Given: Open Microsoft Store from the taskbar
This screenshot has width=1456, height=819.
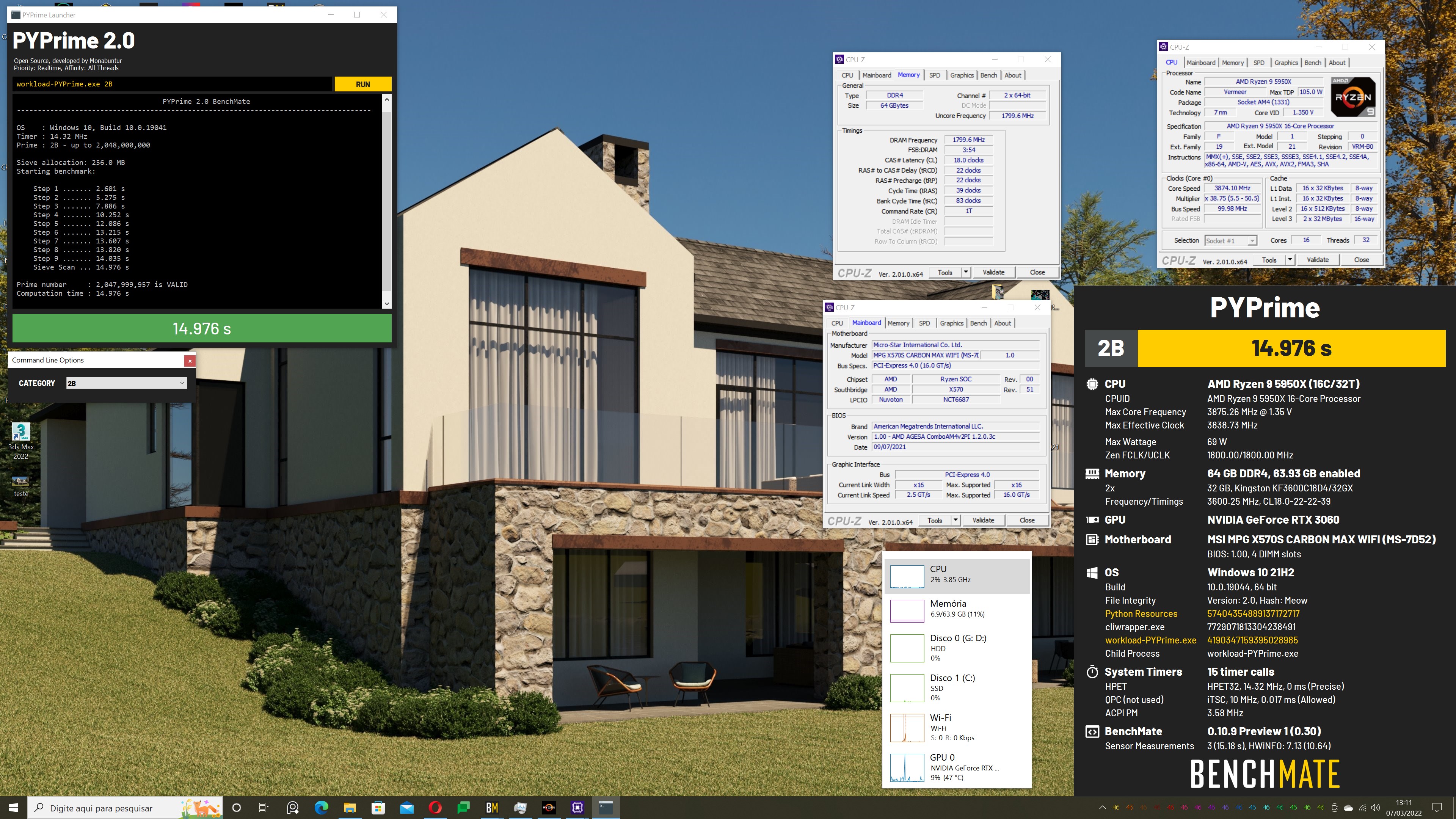Looking at the screenshot, I should [378, 808].
